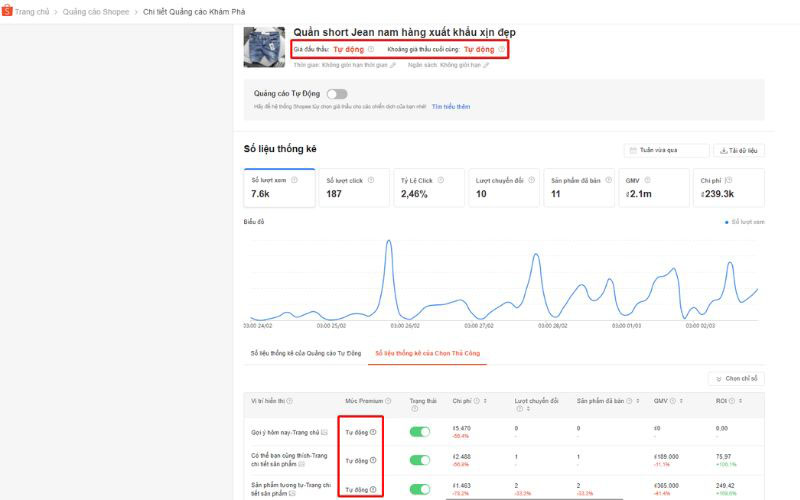Click the Quần short Jean nam product title
The image size is (800, 500).
(404, 32)
